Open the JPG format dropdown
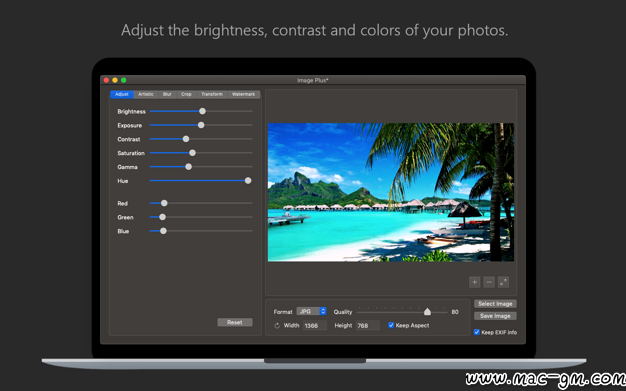Screen dimensions: 626x391 tap(311, 311)
